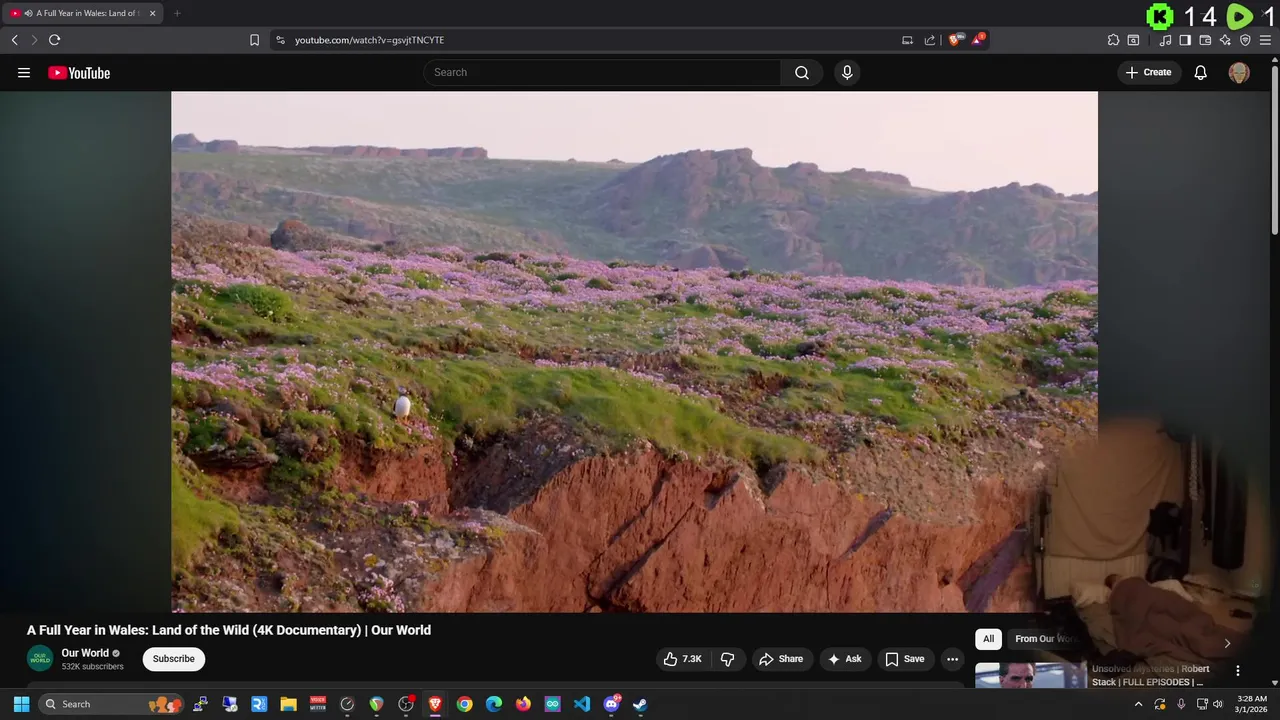Click the address bar URL youtube.com/watch
This screenshot has height=720, width=1280.
370,40
